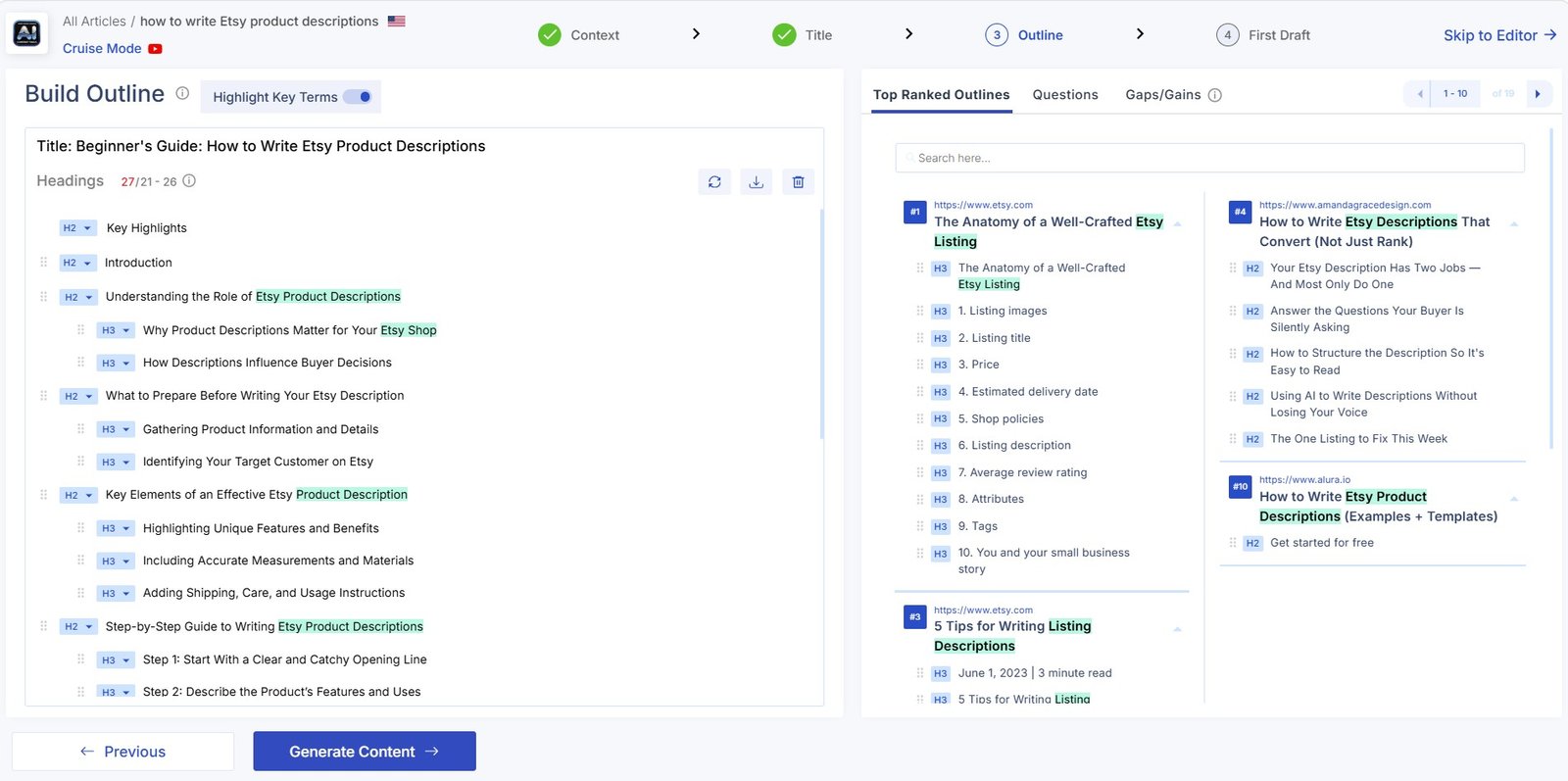The image size is (1568, 781).
Task: Click the #3 rank badge for etsy.com
Action: [914, 616]
